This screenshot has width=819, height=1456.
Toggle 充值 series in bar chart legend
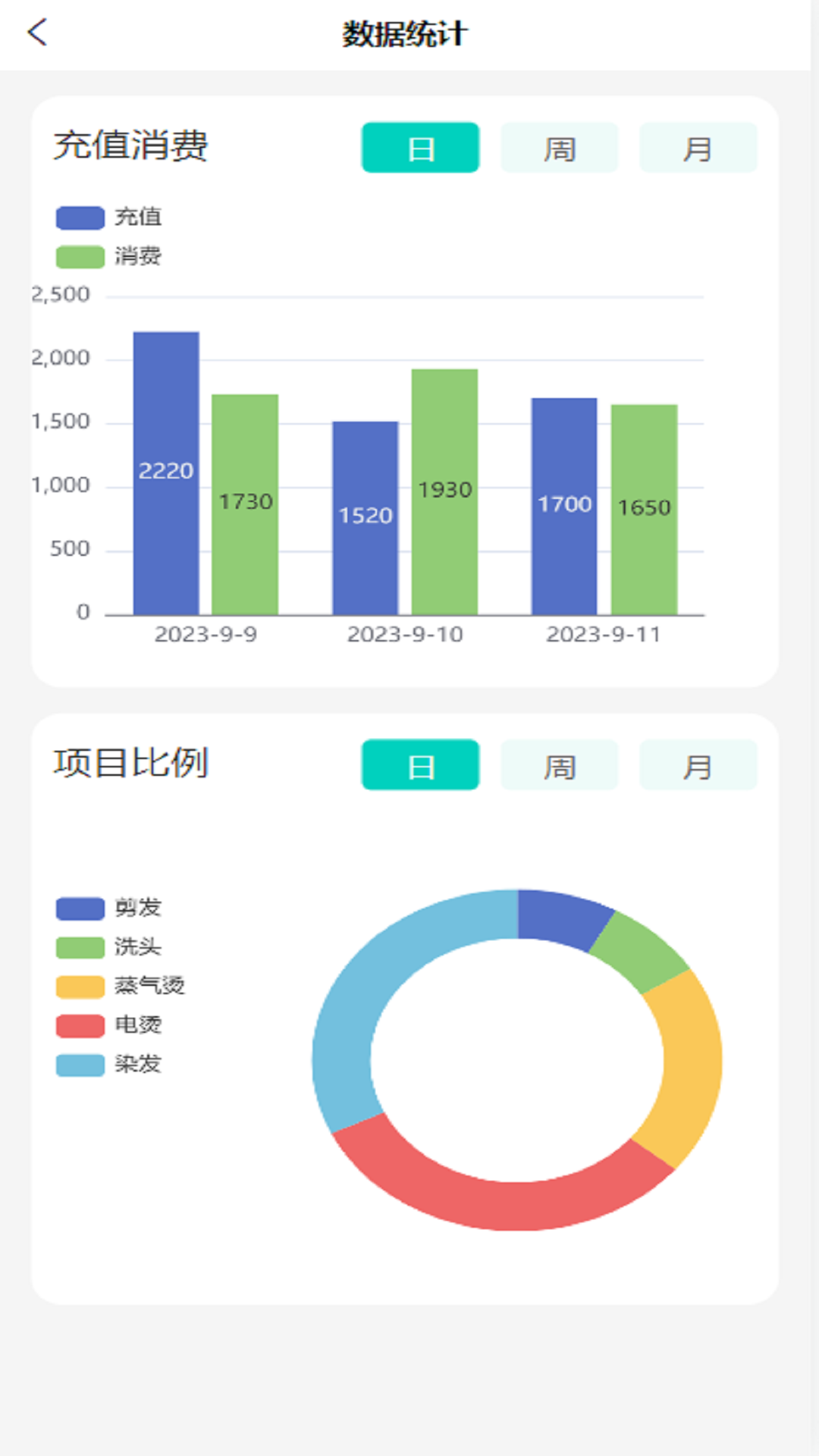coord(108,218)
